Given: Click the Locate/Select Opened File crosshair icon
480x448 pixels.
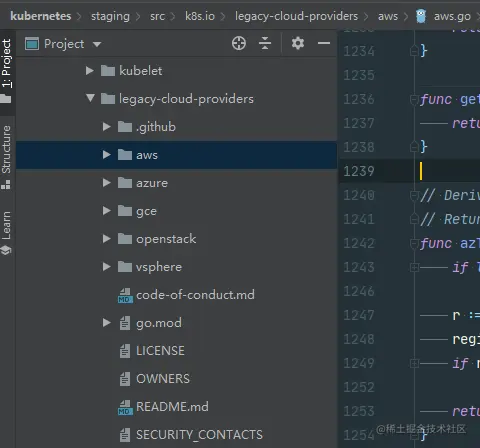Looking at the screenshot, I should [x=239, y=43].
